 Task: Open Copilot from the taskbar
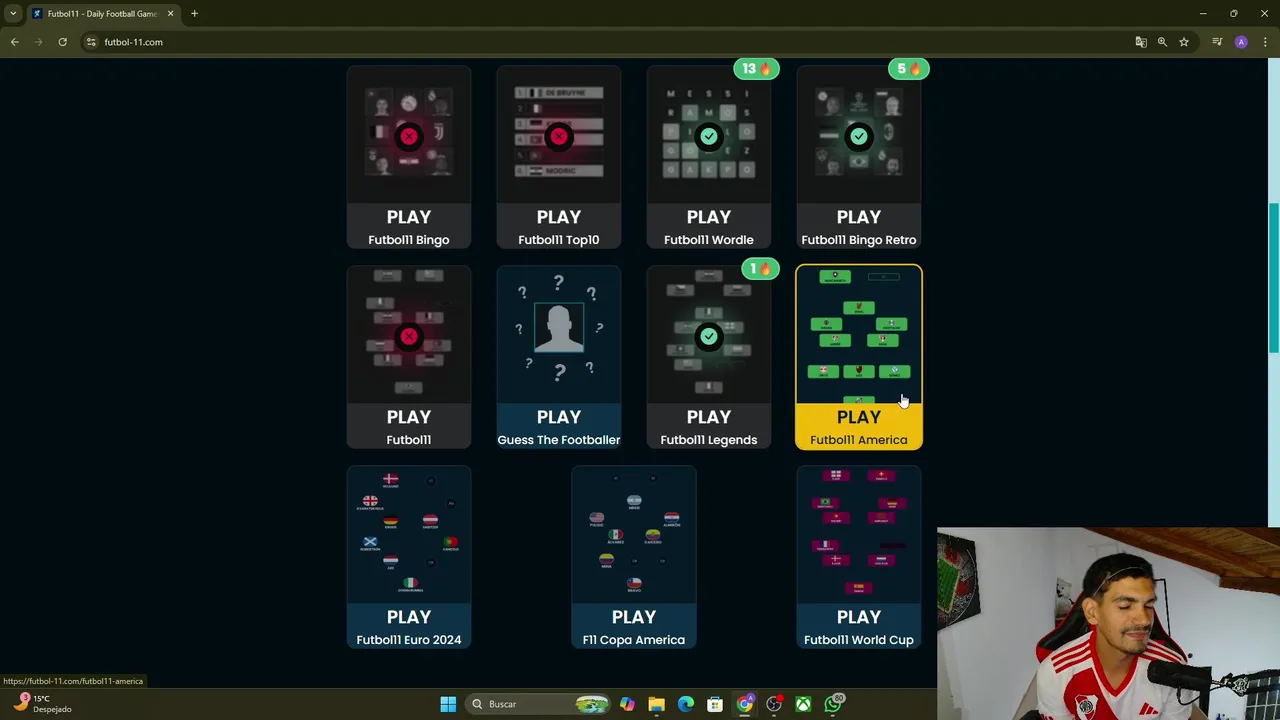click(627, 704)
